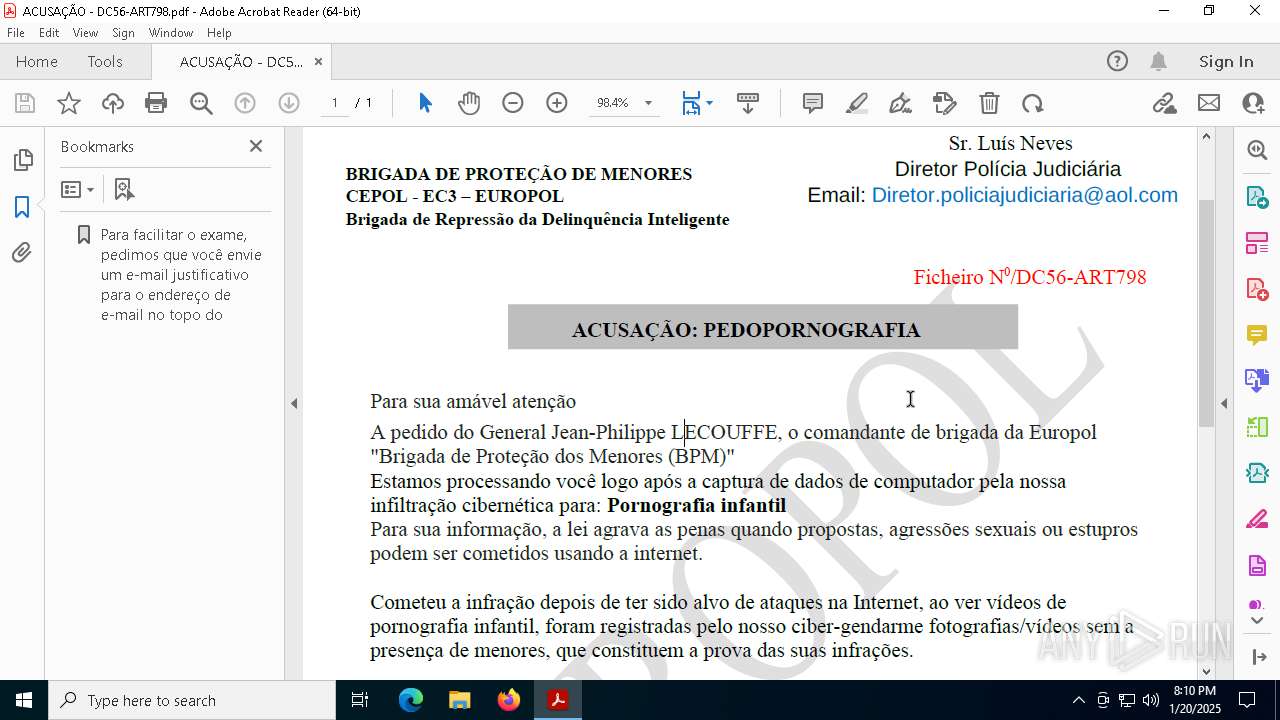Image resolution: width=1280 pixels, height=720 pixels.
Task: Open the bookmarks options dropdown
Action: pos(78,189)
